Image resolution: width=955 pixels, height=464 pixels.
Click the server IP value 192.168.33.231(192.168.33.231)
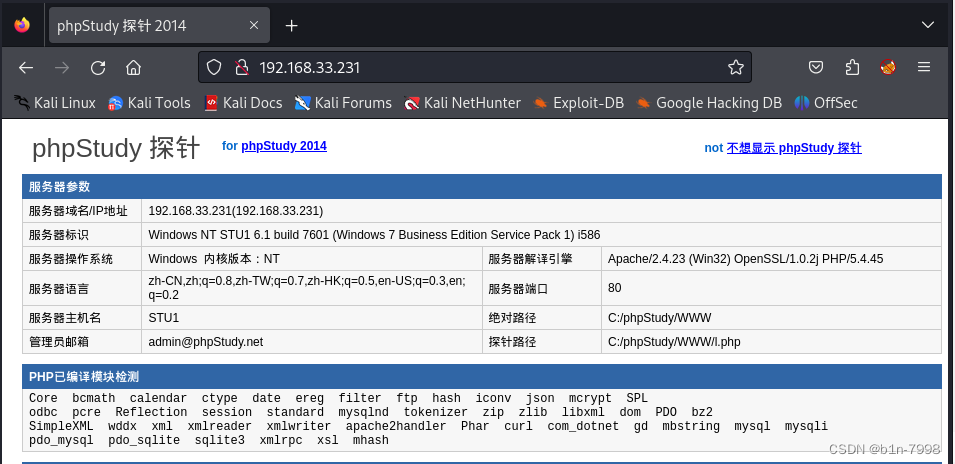point(236,211)
